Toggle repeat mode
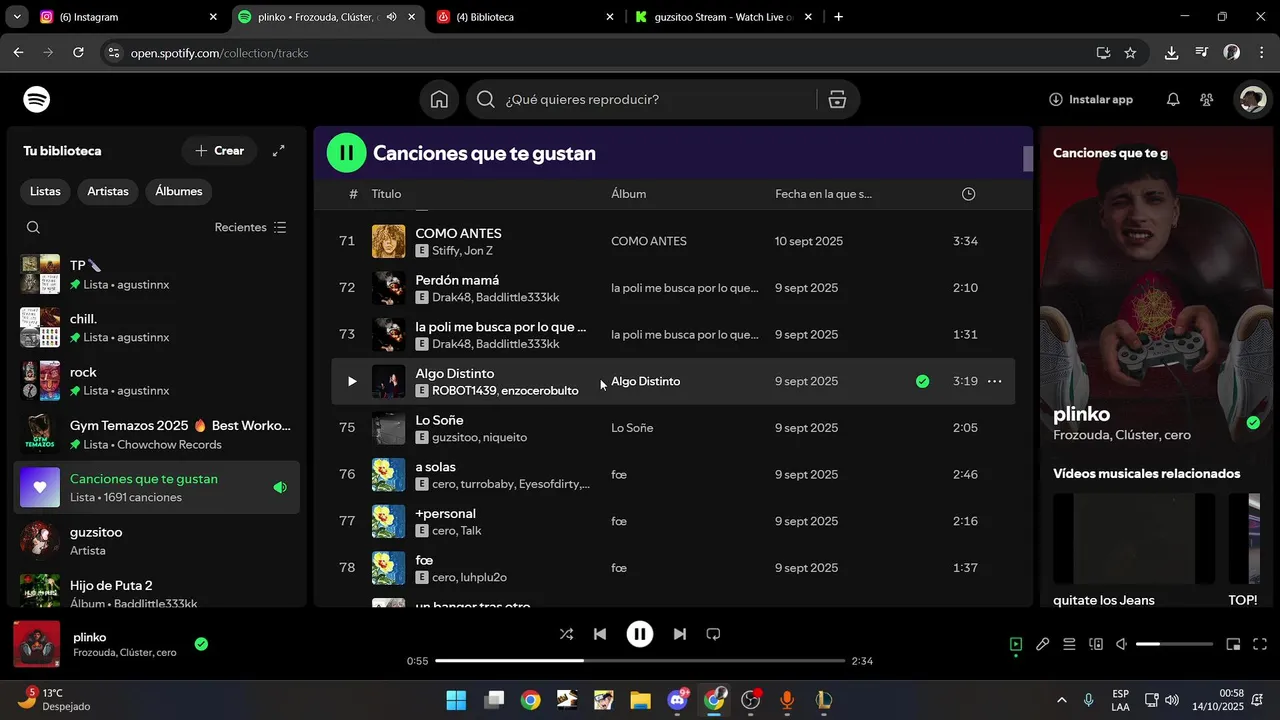1280x720 pixels. coord(713,634)
